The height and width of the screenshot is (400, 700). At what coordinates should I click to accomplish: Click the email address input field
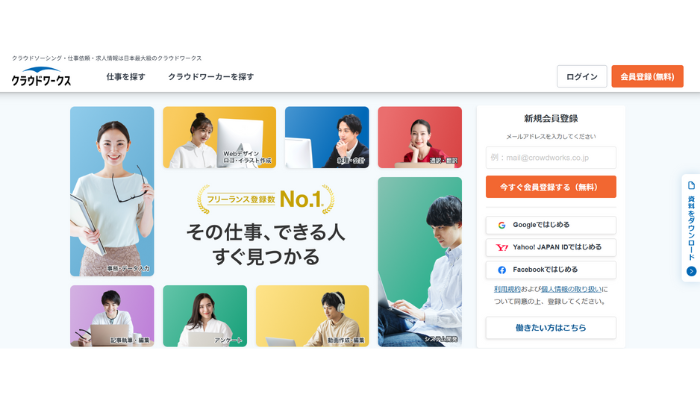551,158
